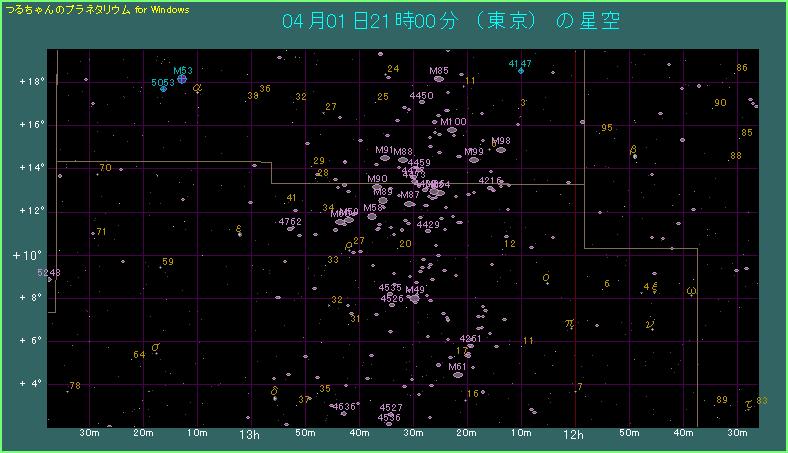788x453 pixels.
Task: Click the M53 globular cluster marker
Action: pyautogui.click(x=182, y=78)
